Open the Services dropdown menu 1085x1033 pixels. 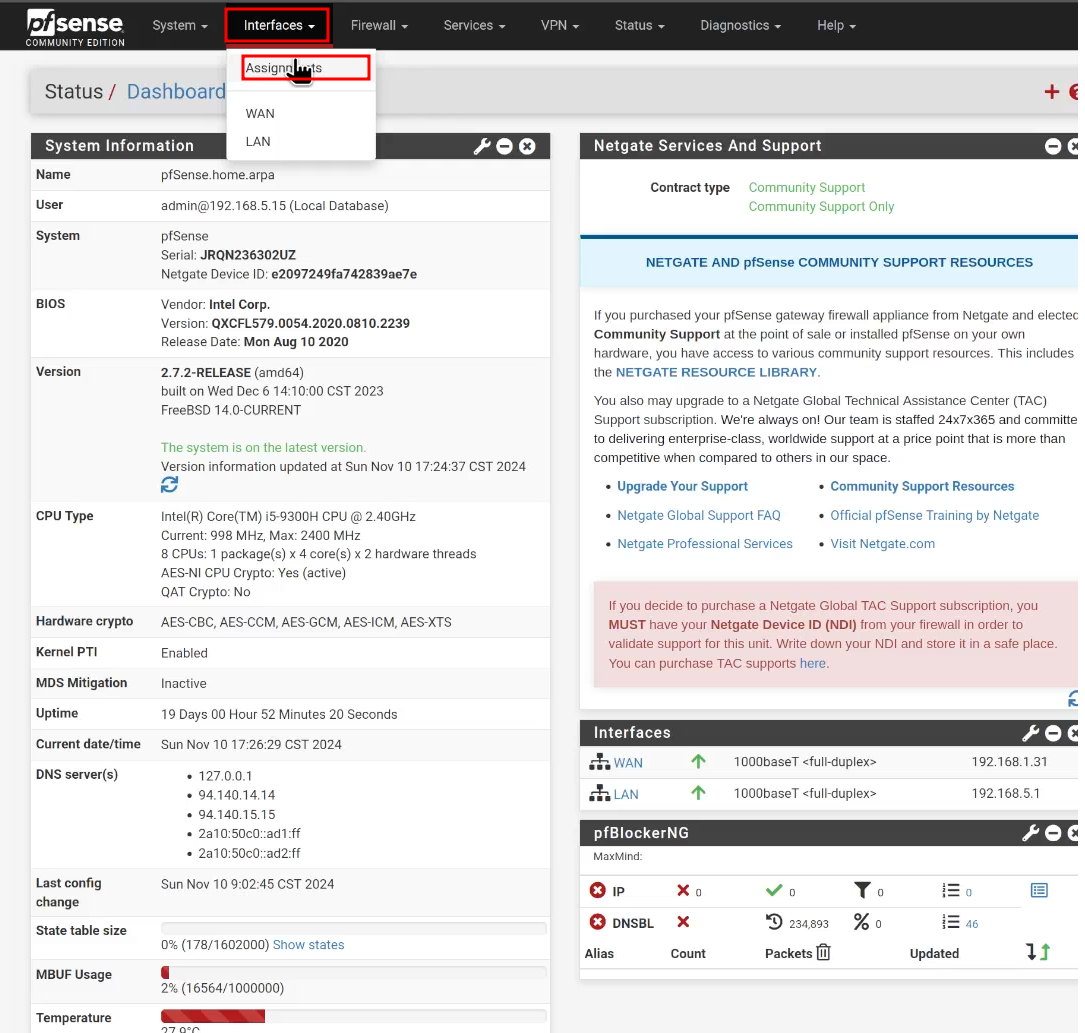[474, 26]
